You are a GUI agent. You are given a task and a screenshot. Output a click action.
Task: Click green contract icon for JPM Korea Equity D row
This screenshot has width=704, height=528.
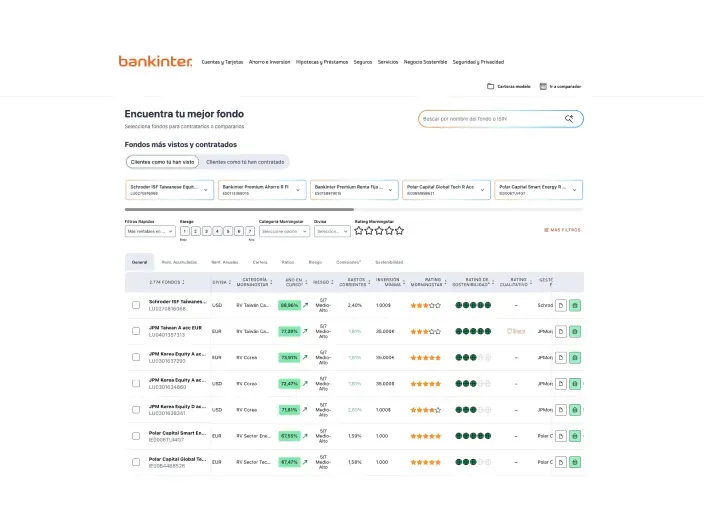point(575,409)
